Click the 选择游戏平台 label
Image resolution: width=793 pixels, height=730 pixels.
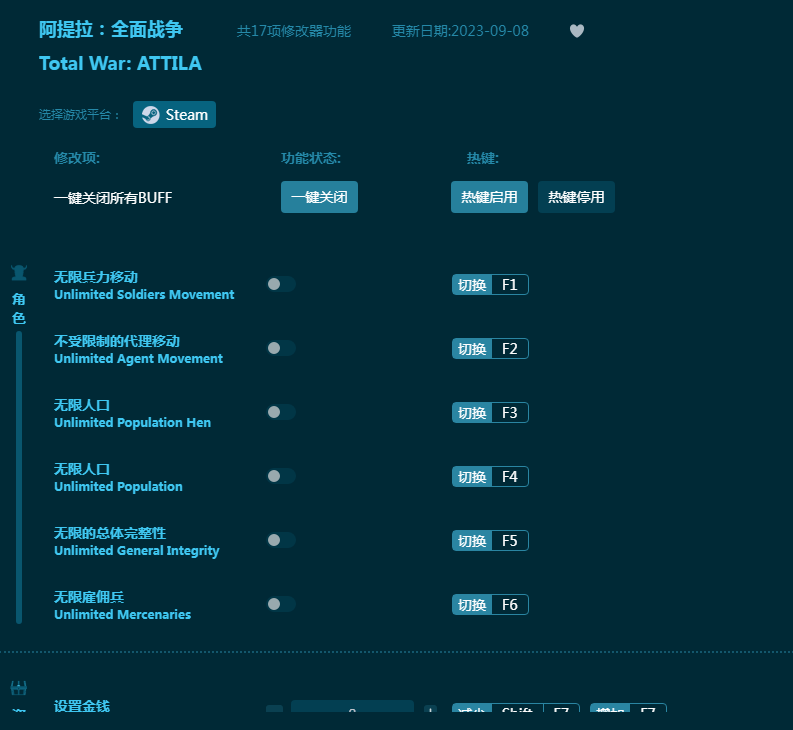tap(79, 115)
